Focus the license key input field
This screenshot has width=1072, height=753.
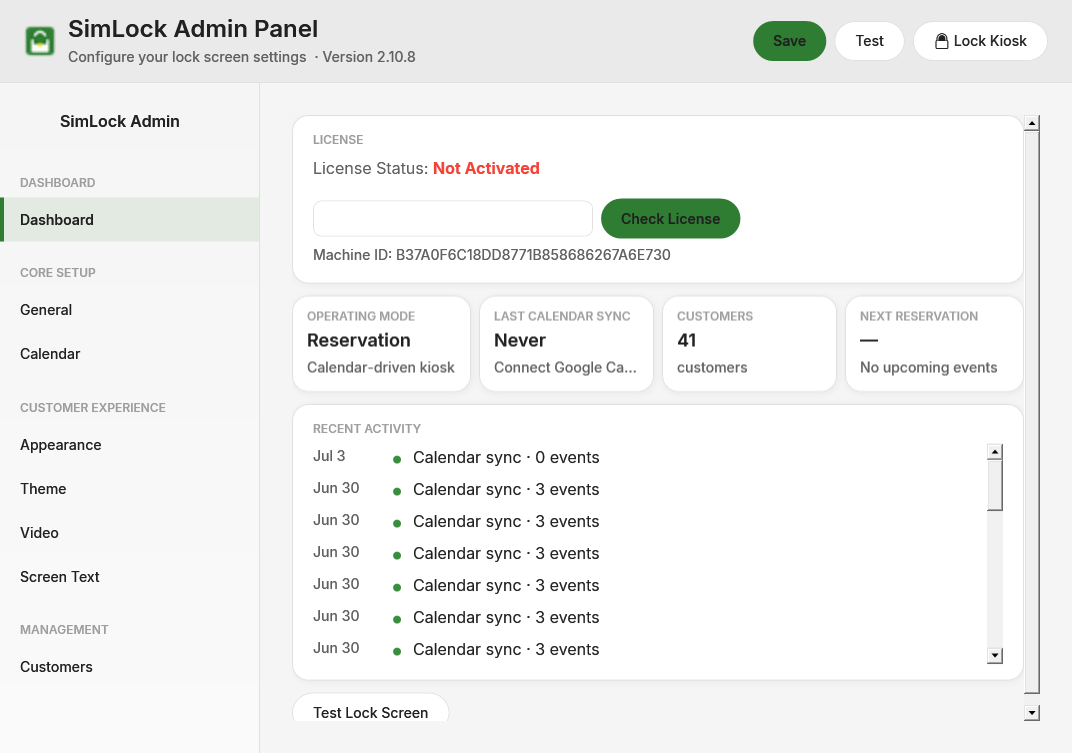(453, 219)
